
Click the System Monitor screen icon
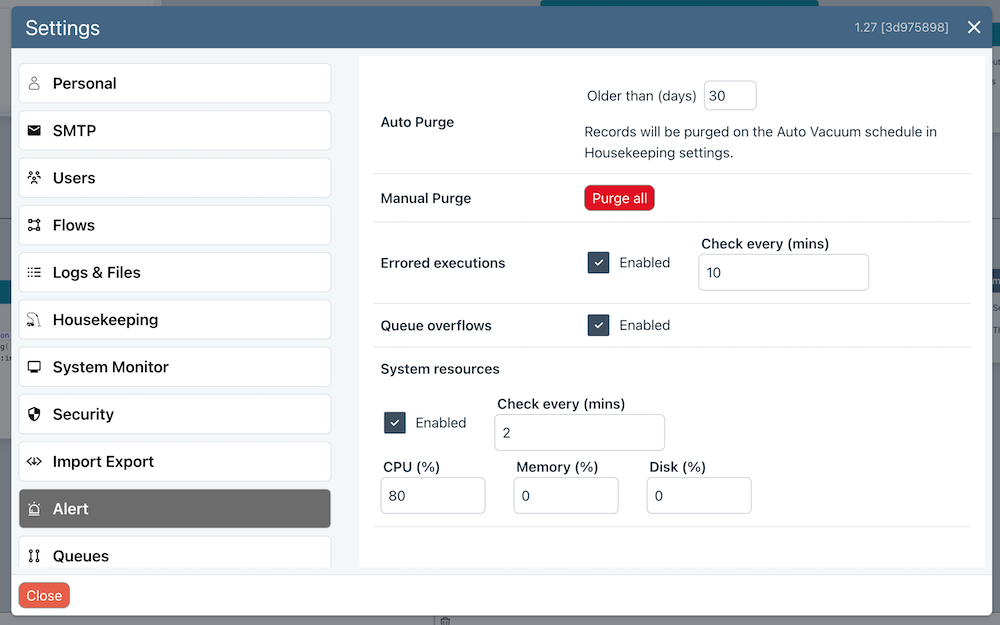click(x=34, y=367)
